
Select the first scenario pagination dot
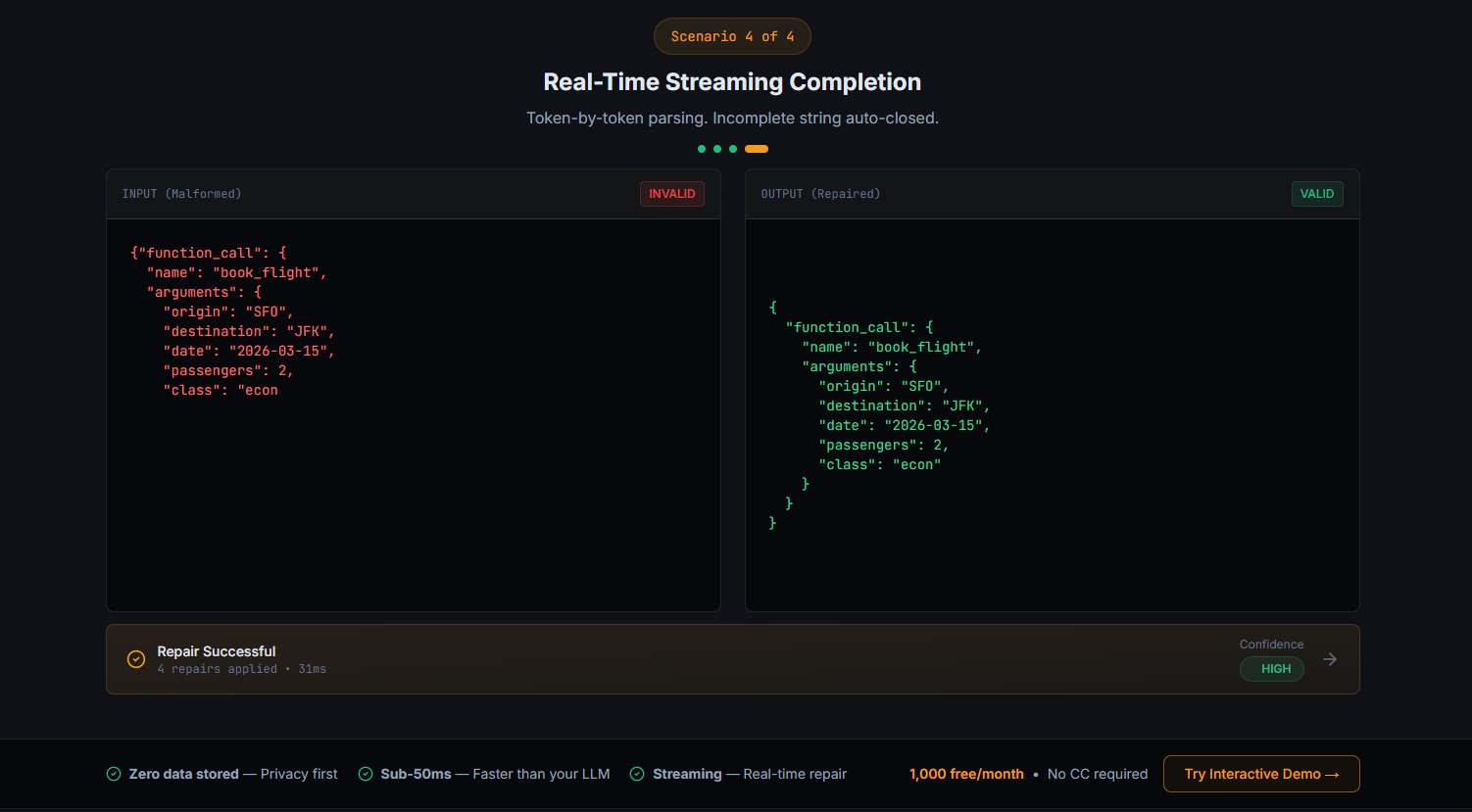click(702, 149)
